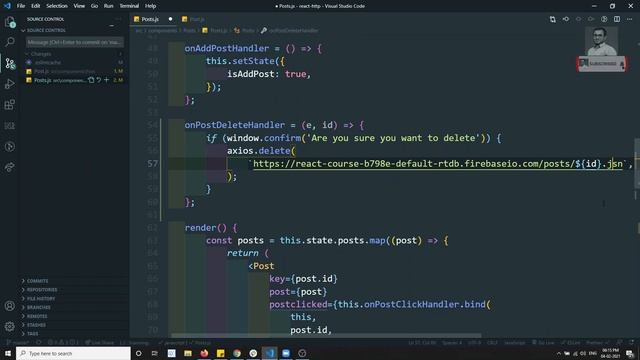Click the split editor icon in editor toolbar
640x360 pixels.
[617, 19]
